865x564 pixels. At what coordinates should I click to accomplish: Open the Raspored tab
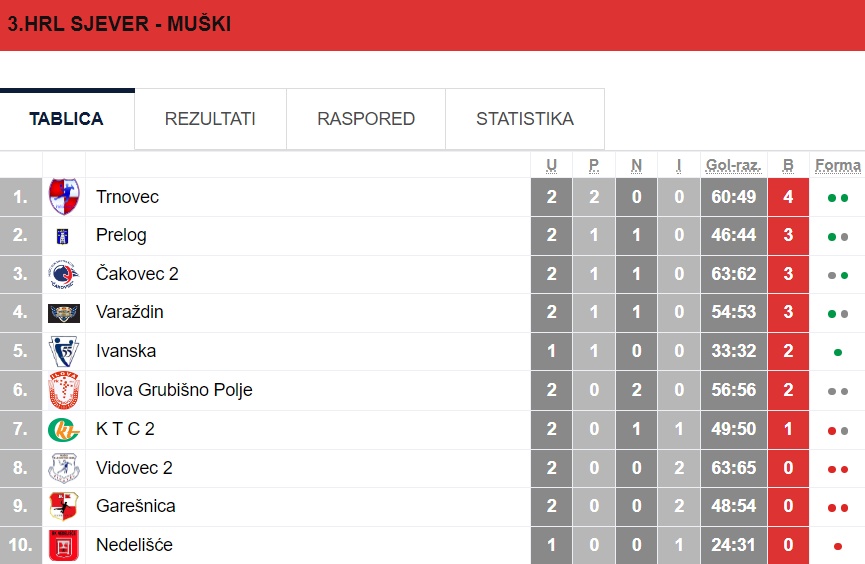click(x=366, y=119)
